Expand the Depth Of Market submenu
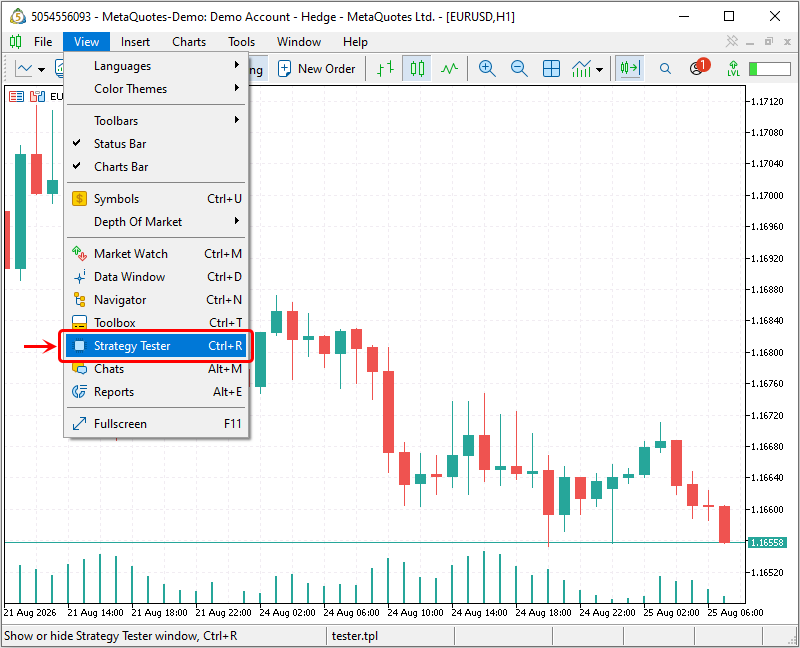Image resolution: width=800 pixels, height=648 pixels. click(156, 222)
